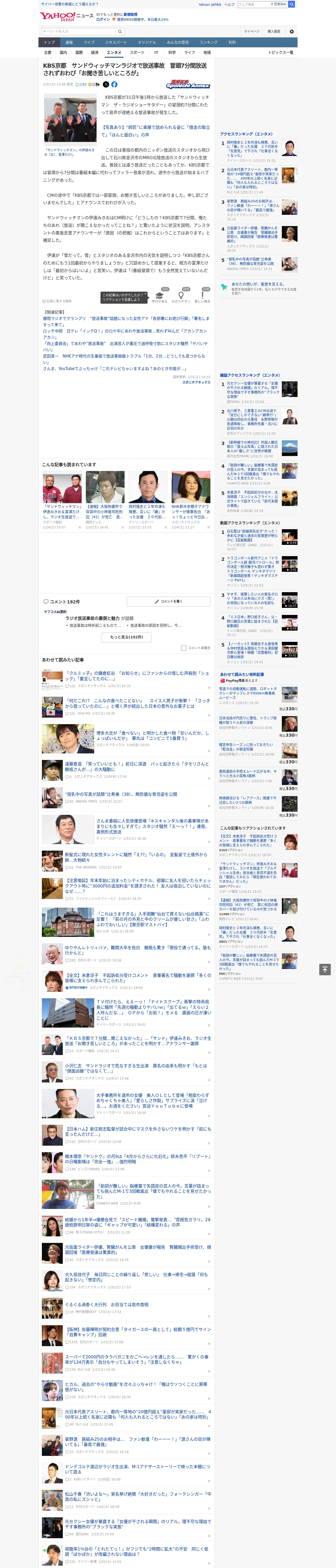Open the ライブ main tab
The image size is (336, 1568).
(89, 42)
